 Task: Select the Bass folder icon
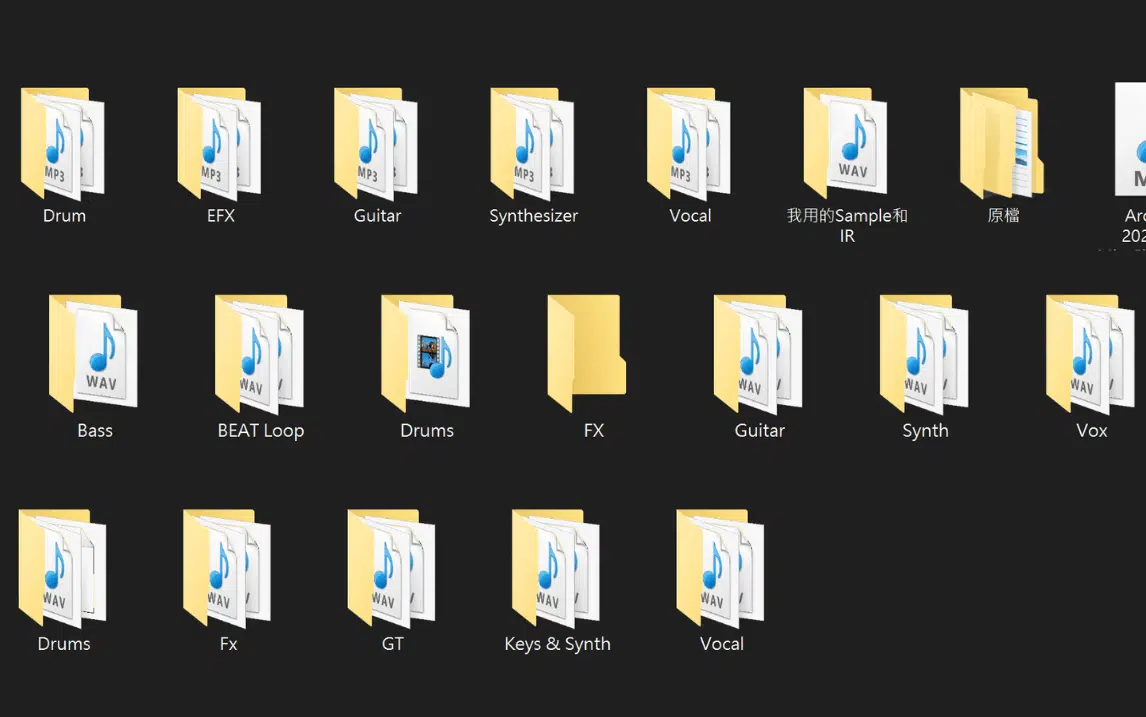point(94,354)
